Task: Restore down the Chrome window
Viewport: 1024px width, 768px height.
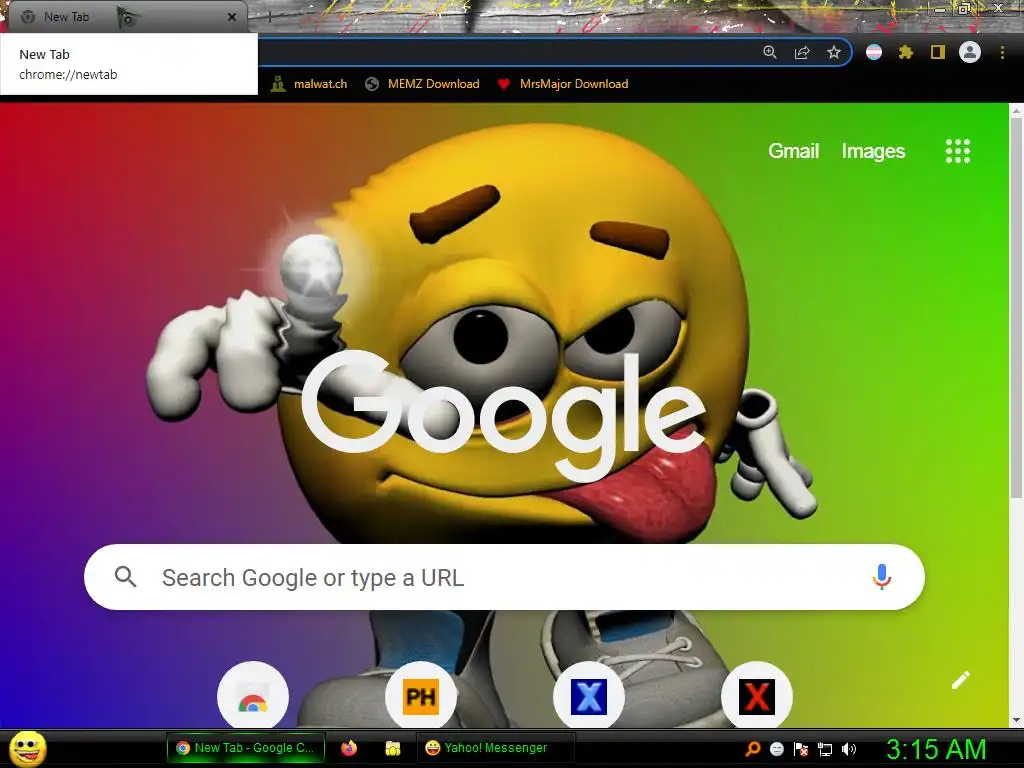Action: coord(964,8)
